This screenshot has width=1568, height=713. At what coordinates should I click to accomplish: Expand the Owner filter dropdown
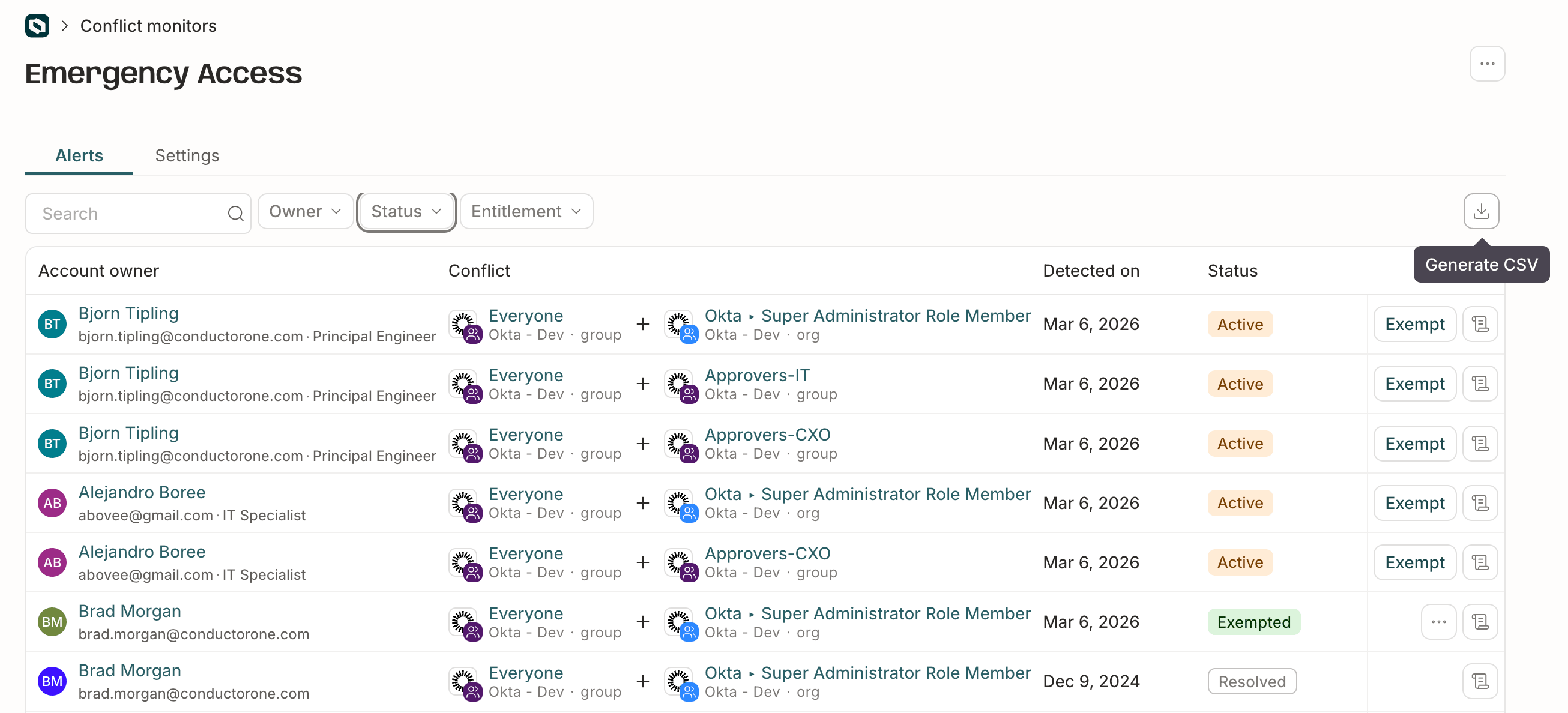(x=305, y=211)
